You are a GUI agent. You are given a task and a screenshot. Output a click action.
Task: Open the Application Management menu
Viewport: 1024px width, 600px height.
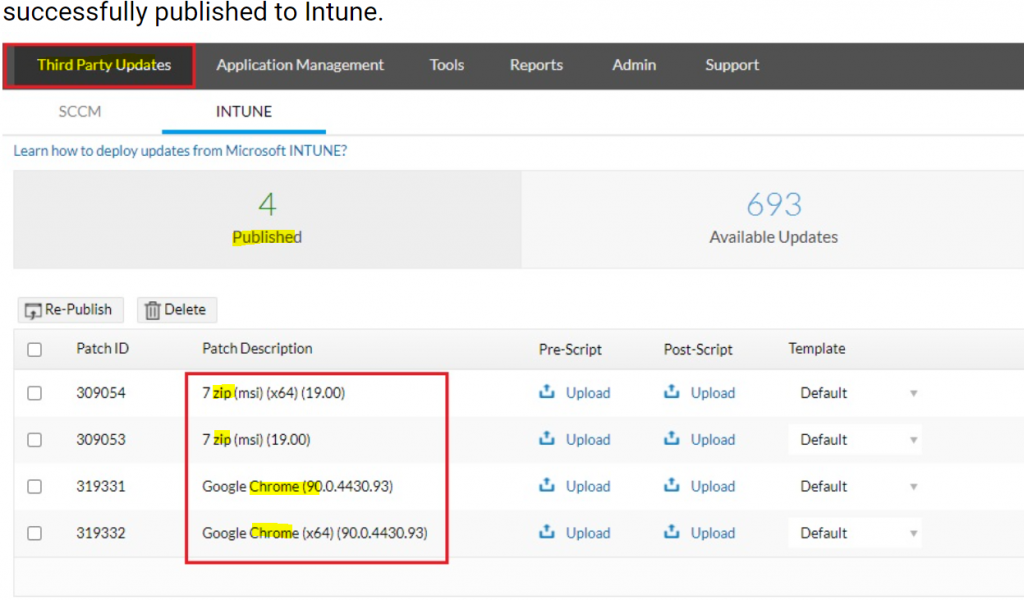click(300, 65)
